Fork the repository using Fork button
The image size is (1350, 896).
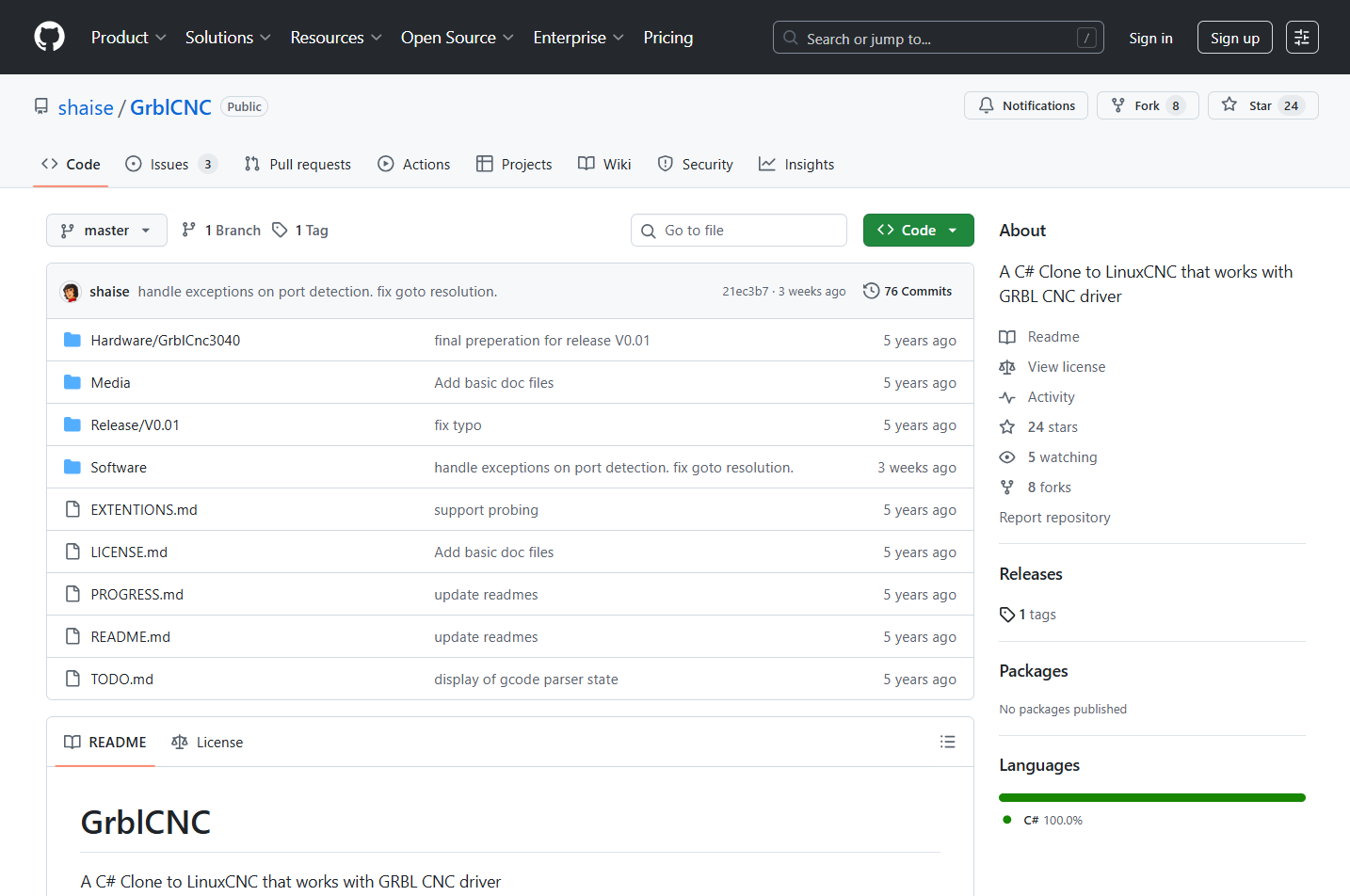pyautogui.click(x=1148, y=105)
